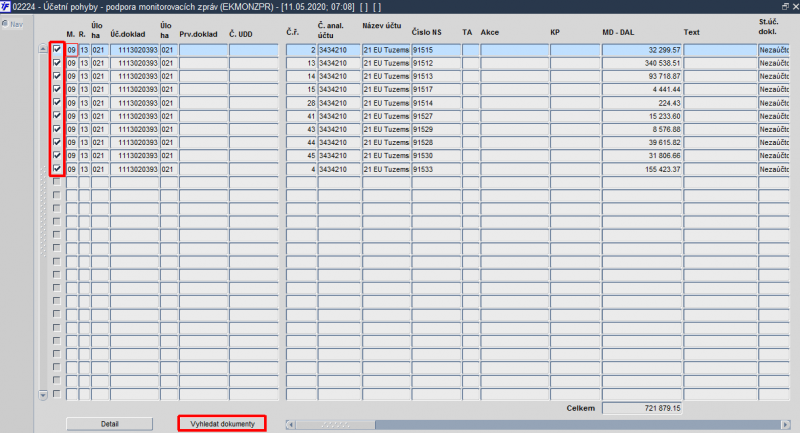Select the amount 93 718.87
The width and height of the screenshot is (800, 433).
(642, 77)
